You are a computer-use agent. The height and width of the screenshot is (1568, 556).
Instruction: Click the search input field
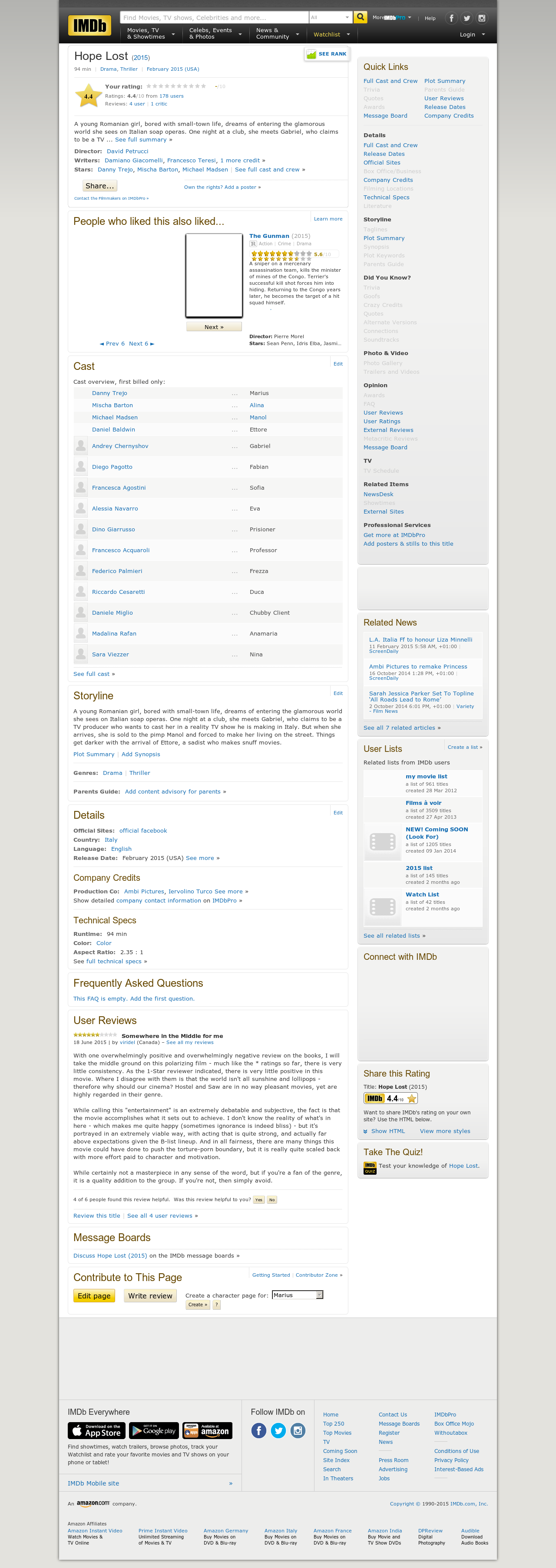click(214, 17)
